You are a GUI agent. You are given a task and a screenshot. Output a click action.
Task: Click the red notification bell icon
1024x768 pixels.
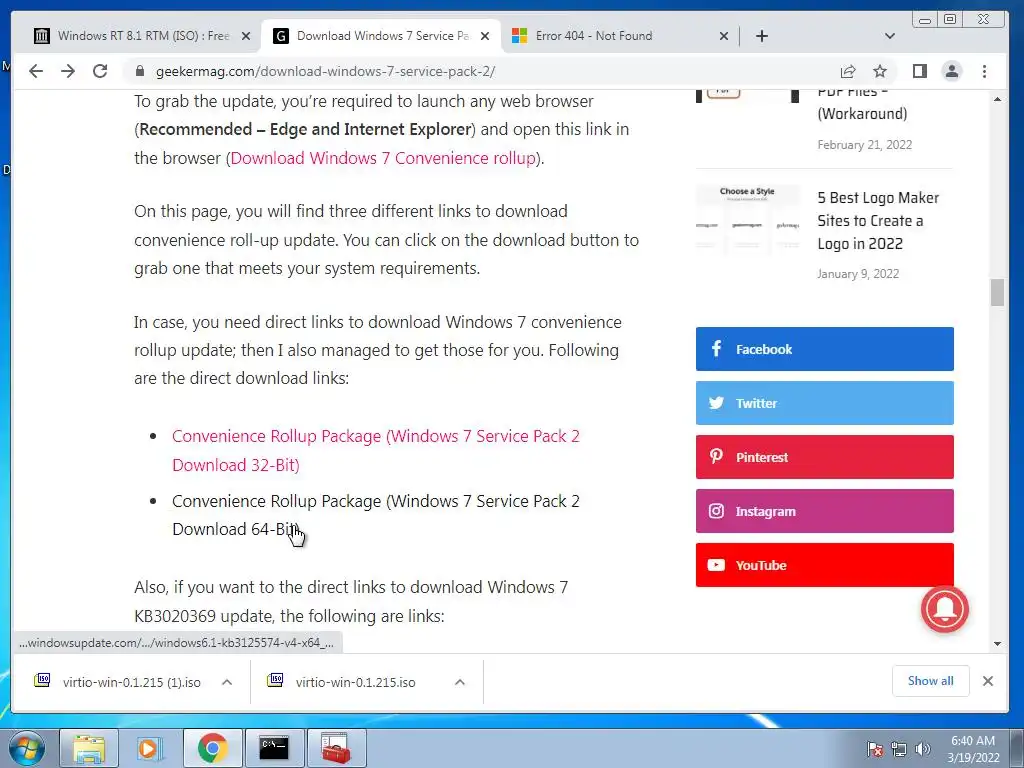point(944,609)
